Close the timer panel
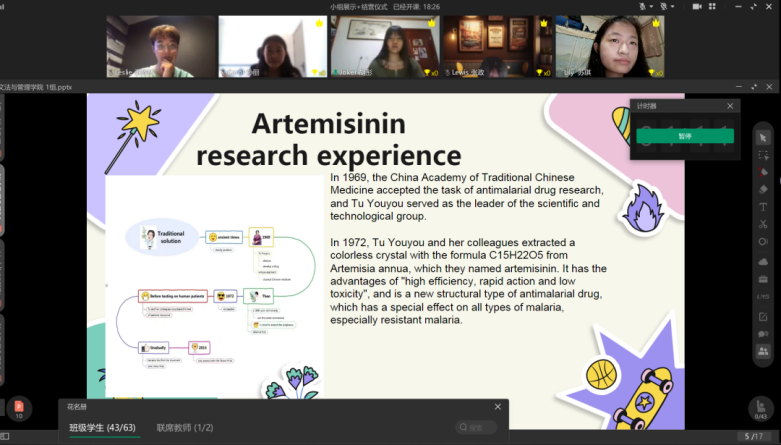Viewport: 781px width, 445px height. 730,106
